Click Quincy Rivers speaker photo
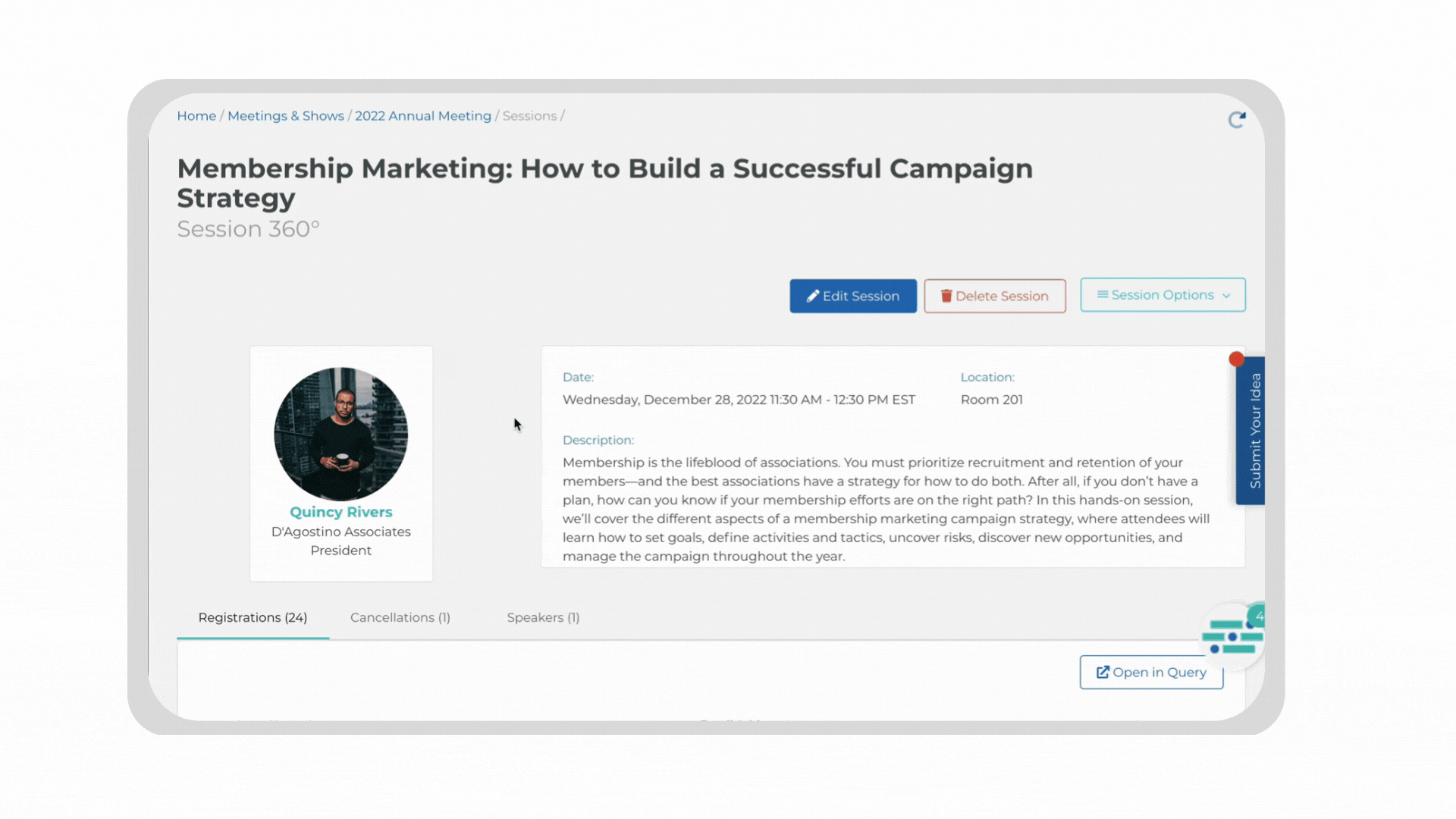Viewport: 1456px width, 819px height. (341, 434)
